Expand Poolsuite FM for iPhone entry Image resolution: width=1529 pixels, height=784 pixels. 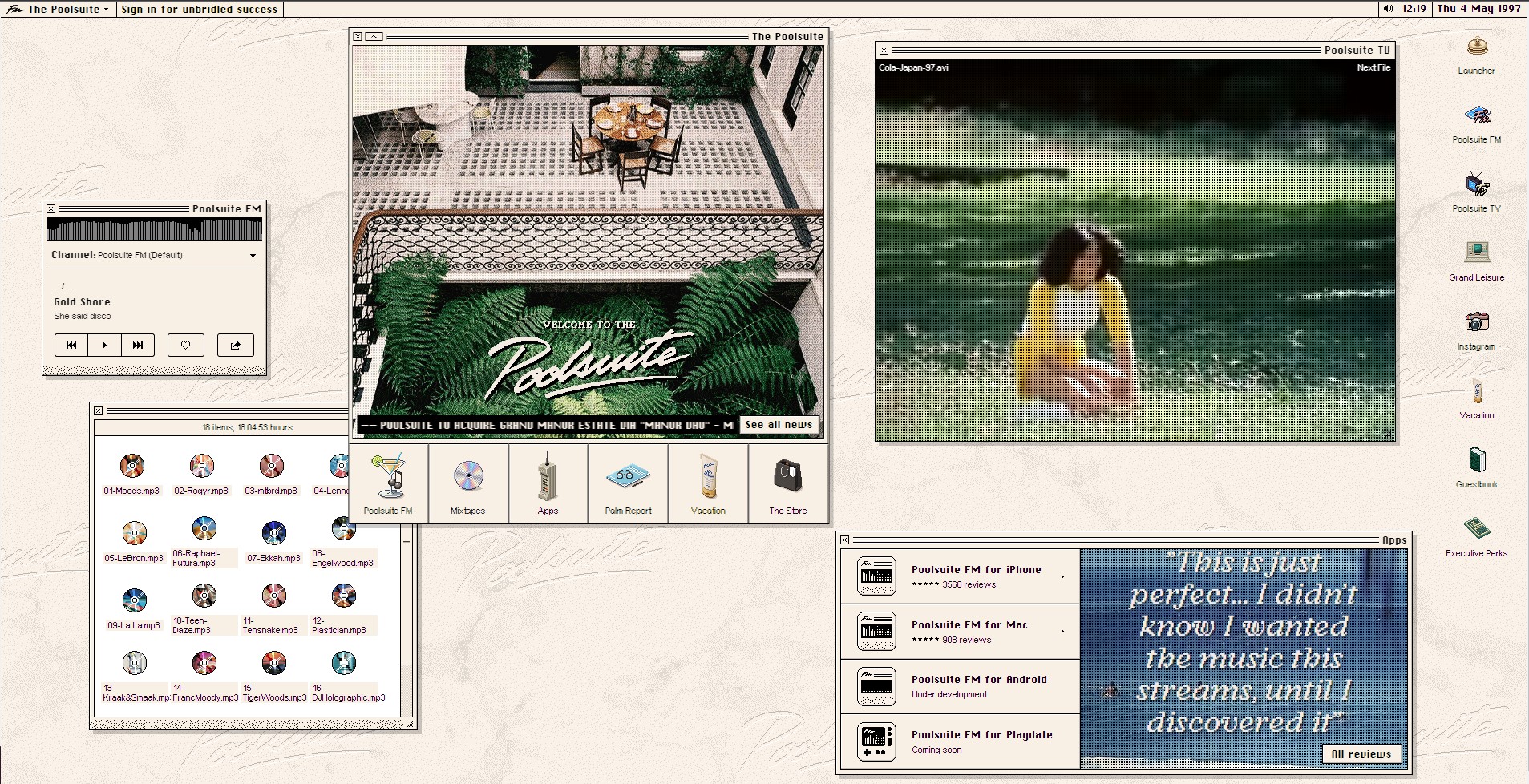click(1062, 576)
